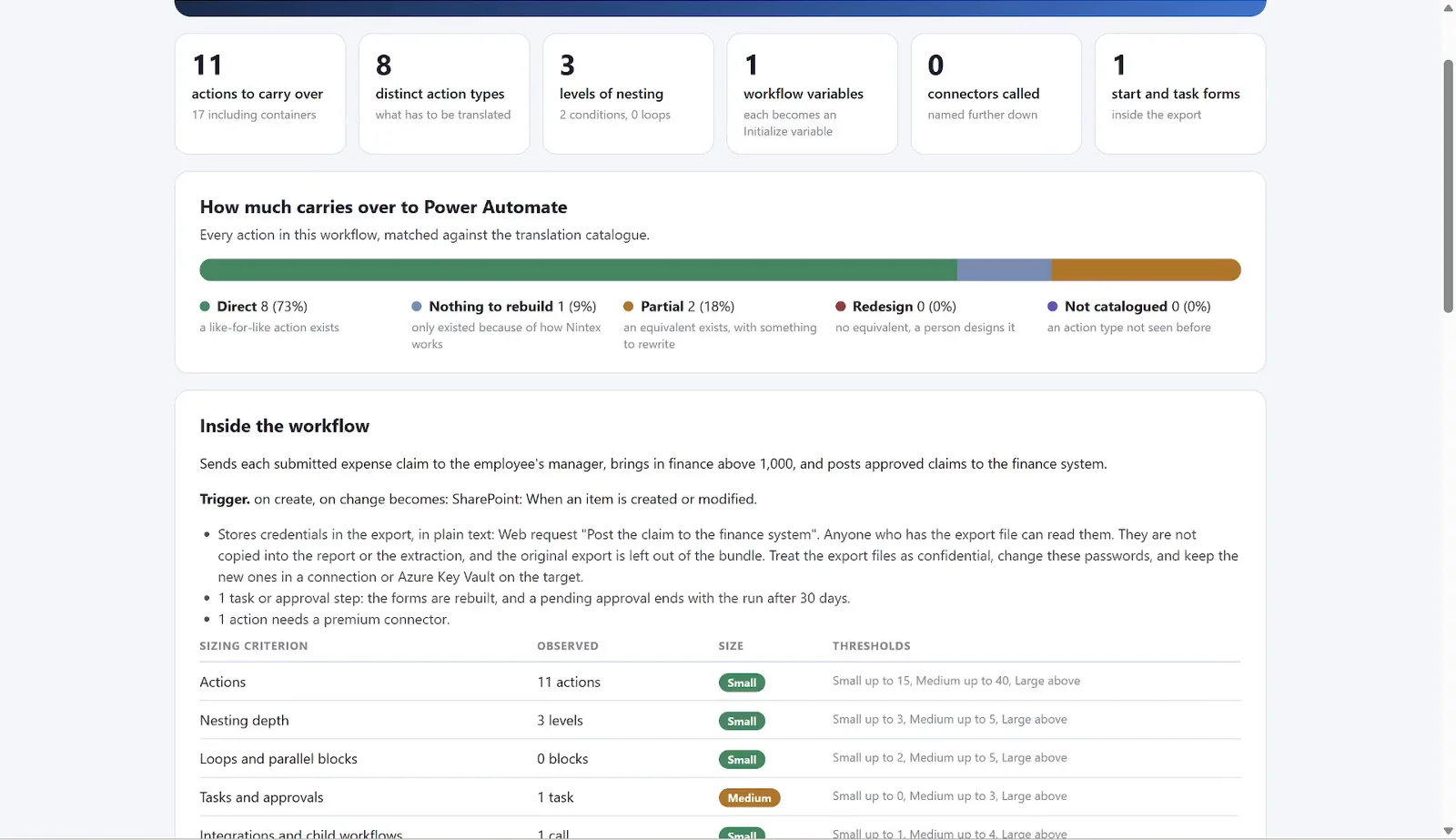This screenshot has height=840, width=1456.
Task: Select the '0 connectors called' card
Action: tap(996, 94)
